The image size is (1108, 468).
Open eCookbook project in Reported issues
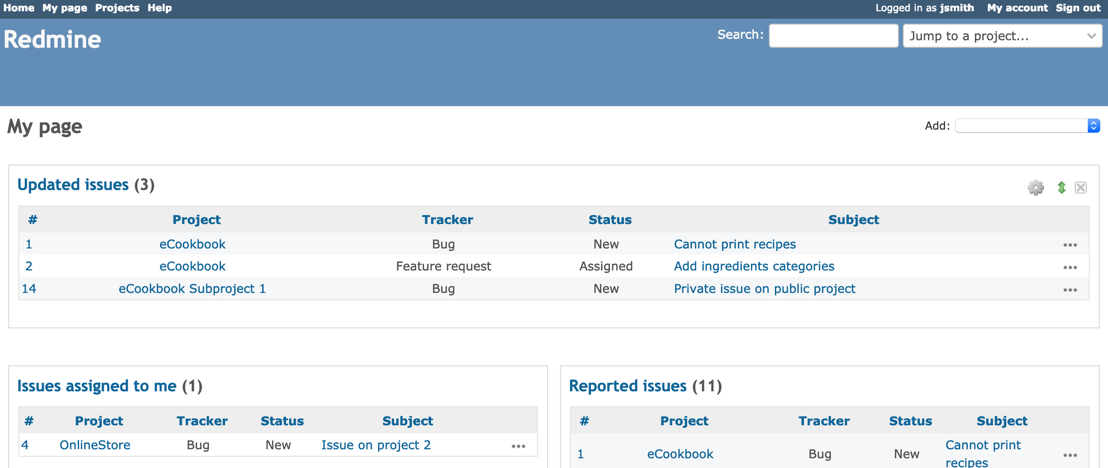click(680, 455)
